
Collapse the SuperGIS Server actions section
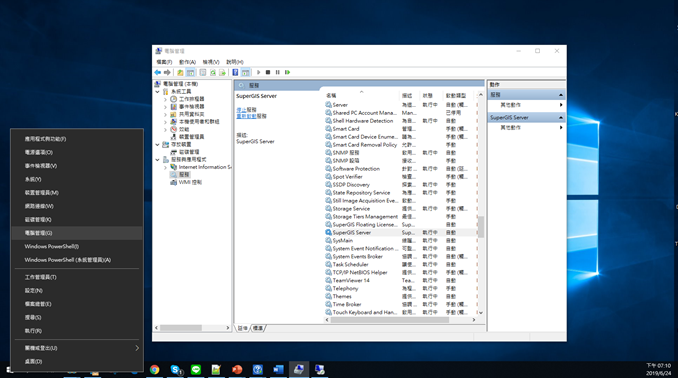[x=561, y=118]
